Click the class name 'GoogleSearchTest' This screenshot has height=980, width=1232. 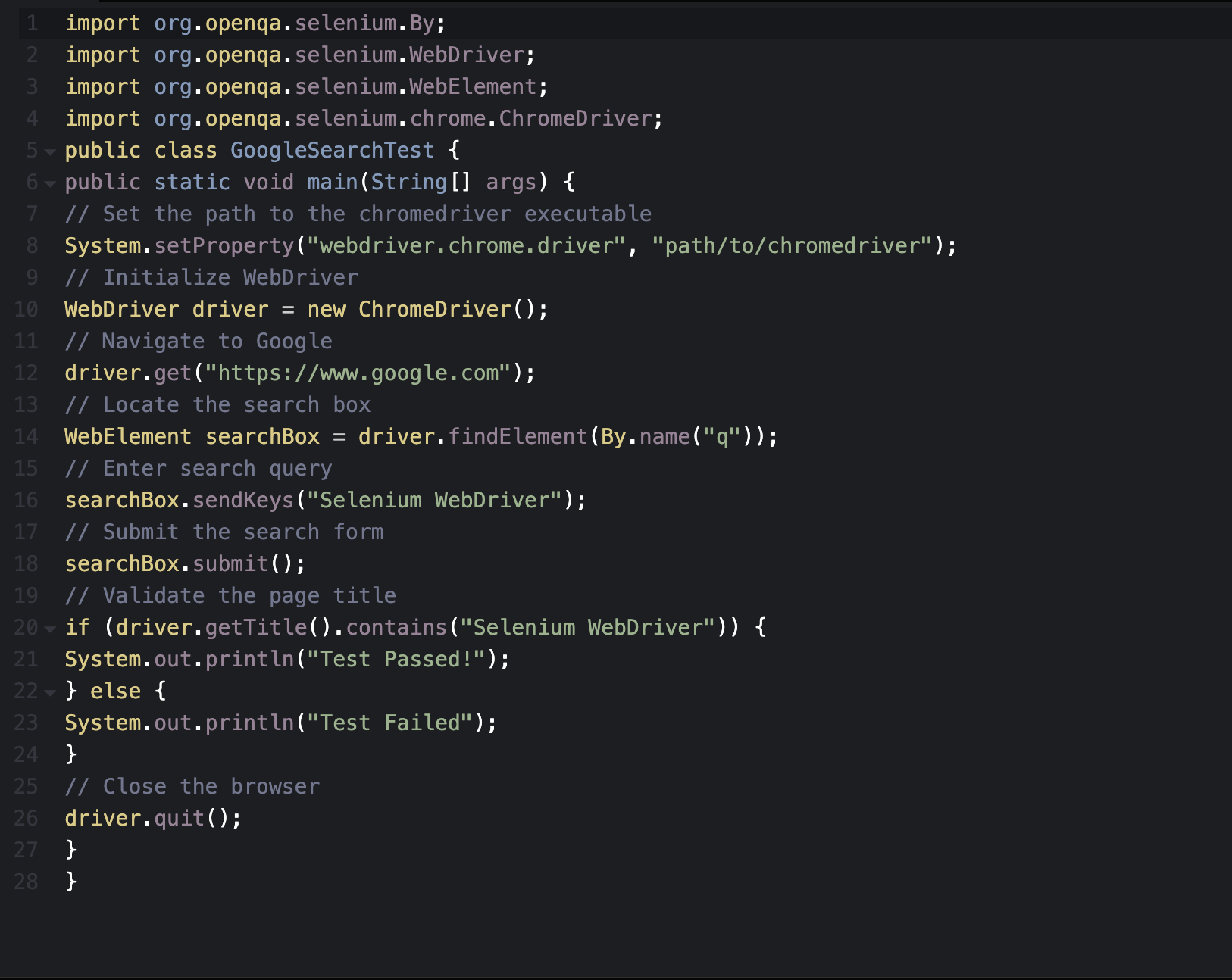(x=333, y=151)
